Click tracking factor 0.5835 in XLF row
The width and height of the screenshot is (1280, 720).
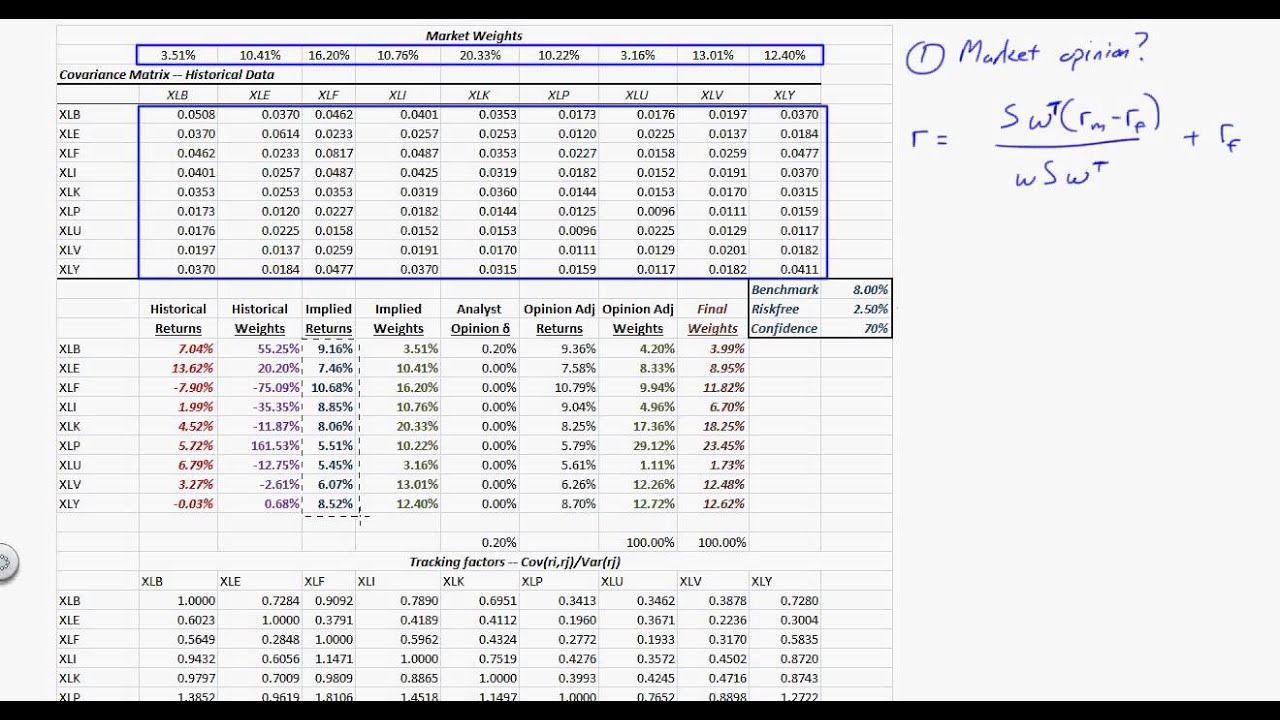[x=798, y=640]
